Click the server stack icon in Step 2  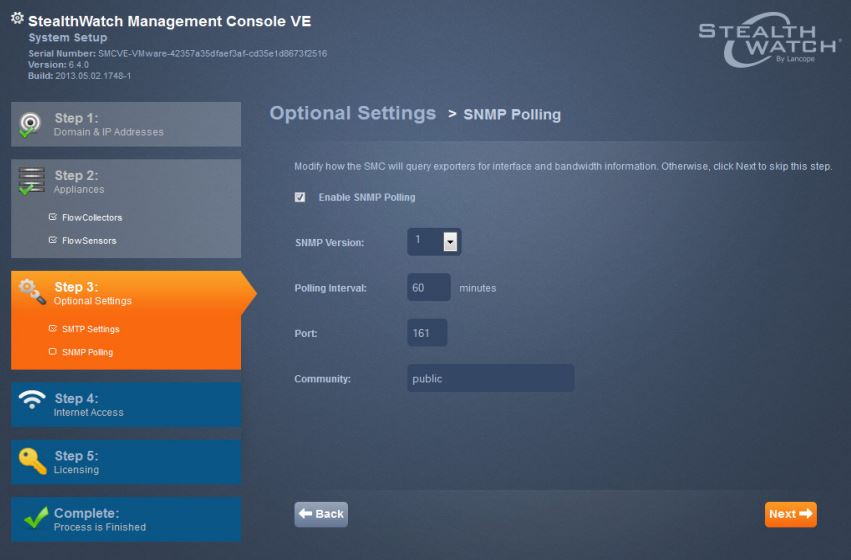(x=31, y=181)
